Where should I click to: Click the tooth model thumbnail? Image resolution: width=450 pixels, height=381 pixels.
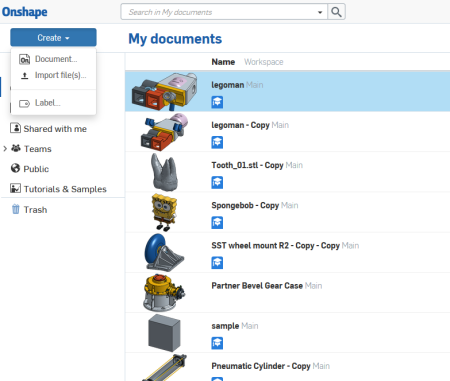pos(164,172)
